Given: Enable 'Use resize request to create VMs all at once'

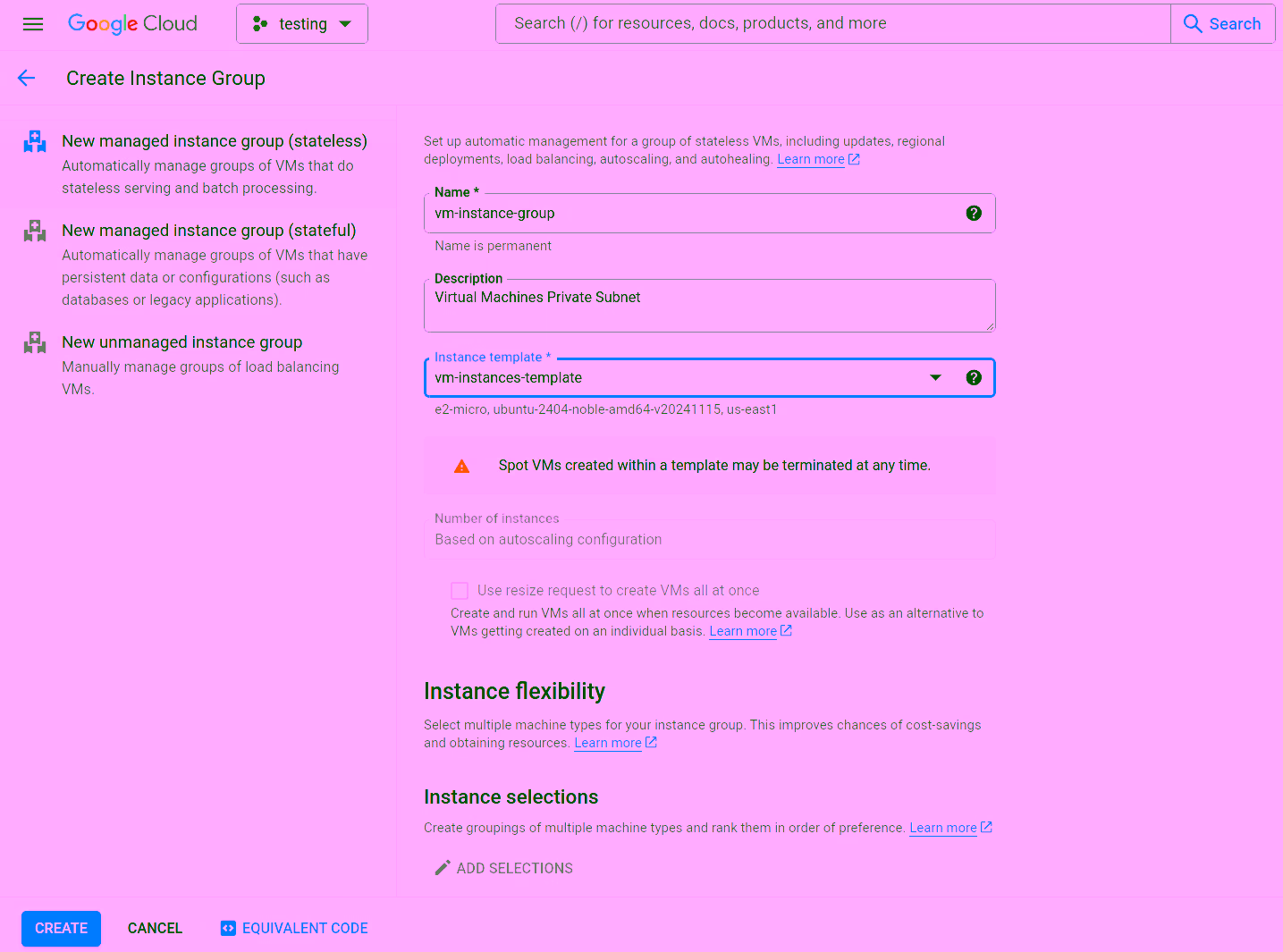Looking at the screenshot, I should pyautogui.click(x=460, y=590).
